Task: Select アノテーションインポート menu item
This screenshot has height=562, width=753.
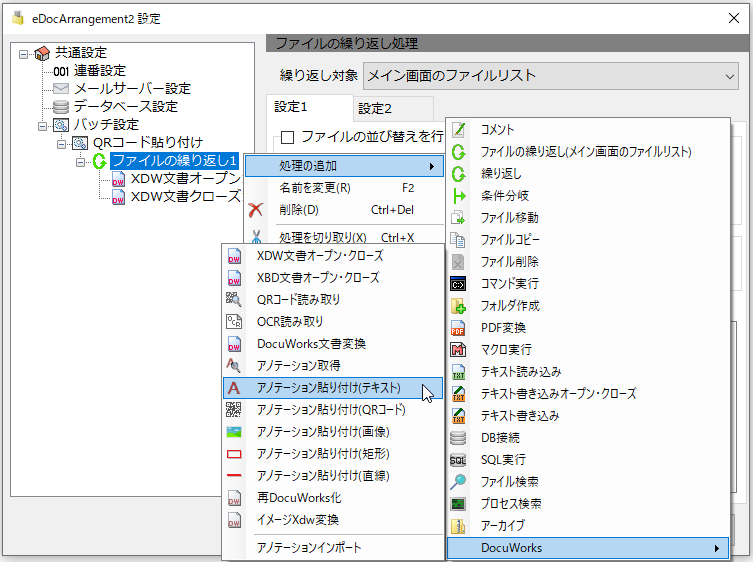Action: [x=333, y=548]
